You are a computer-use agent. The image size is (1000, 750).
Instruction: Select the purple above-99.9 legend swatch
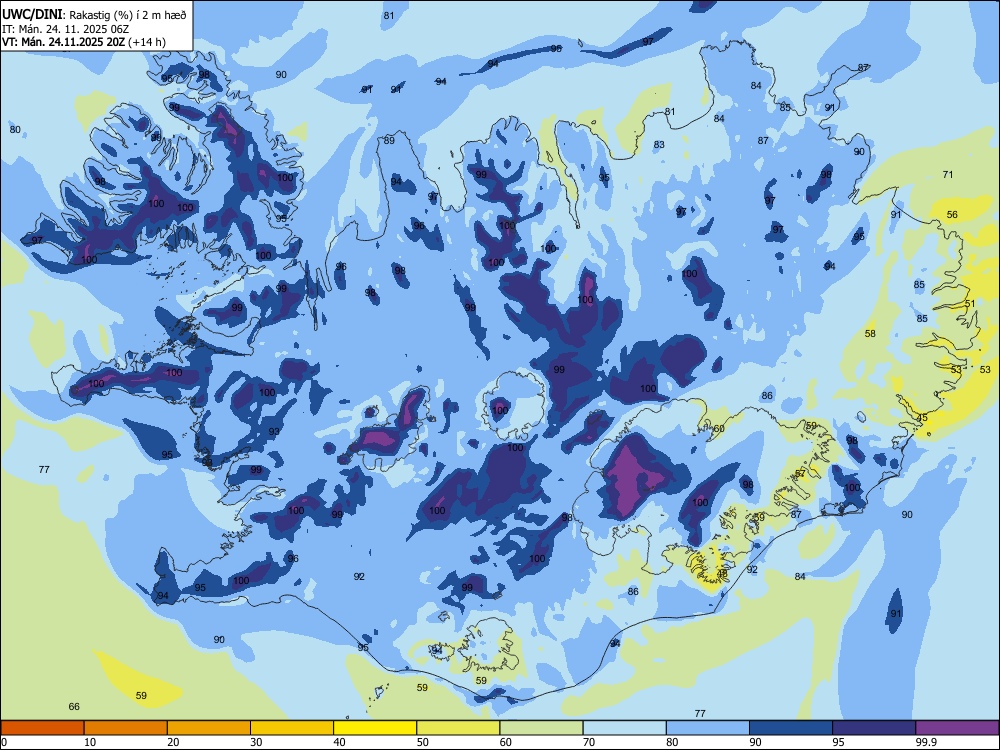point(957,728)
